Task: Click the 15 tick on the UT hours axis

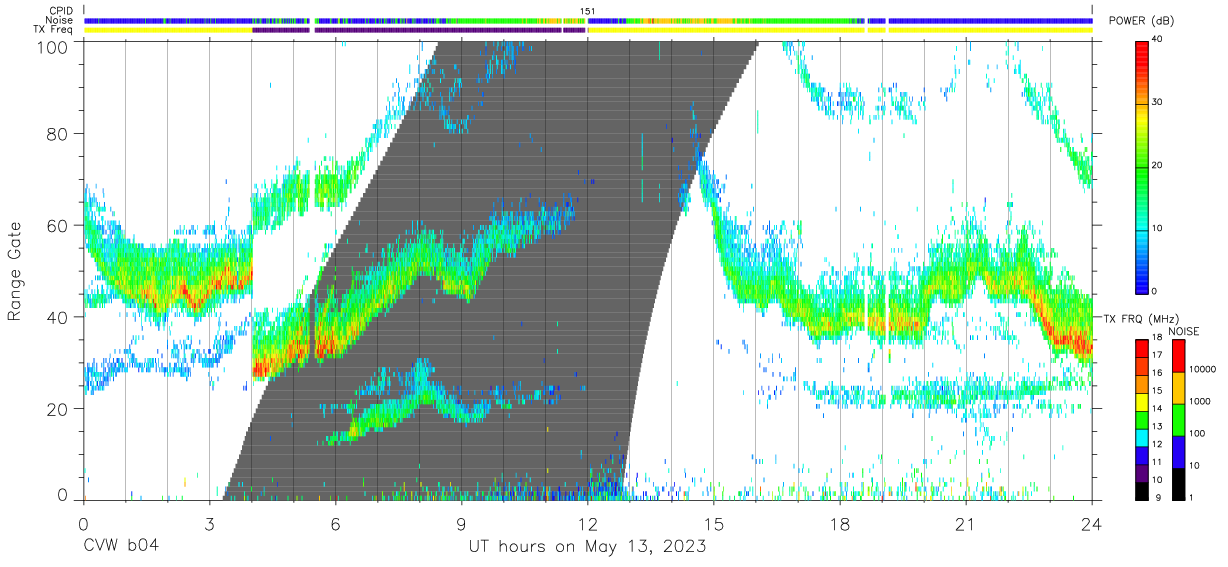Action: tap(714, 524)
